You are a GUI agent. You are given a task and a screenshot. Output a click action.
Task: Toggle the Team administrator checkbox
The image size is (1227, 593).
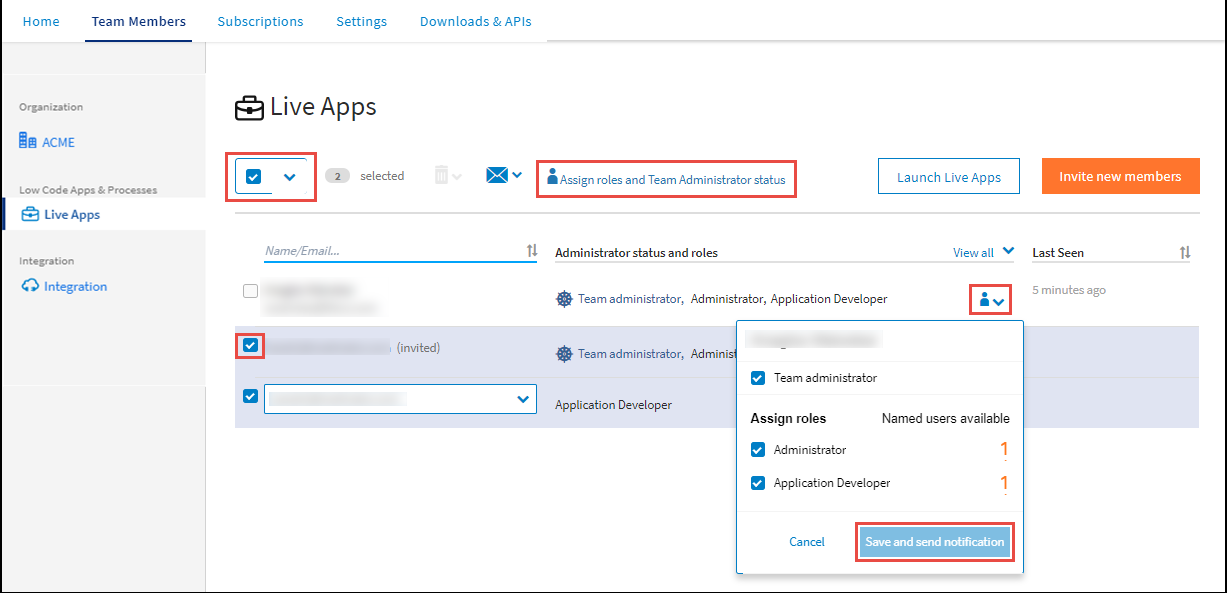tap(758, 378)
